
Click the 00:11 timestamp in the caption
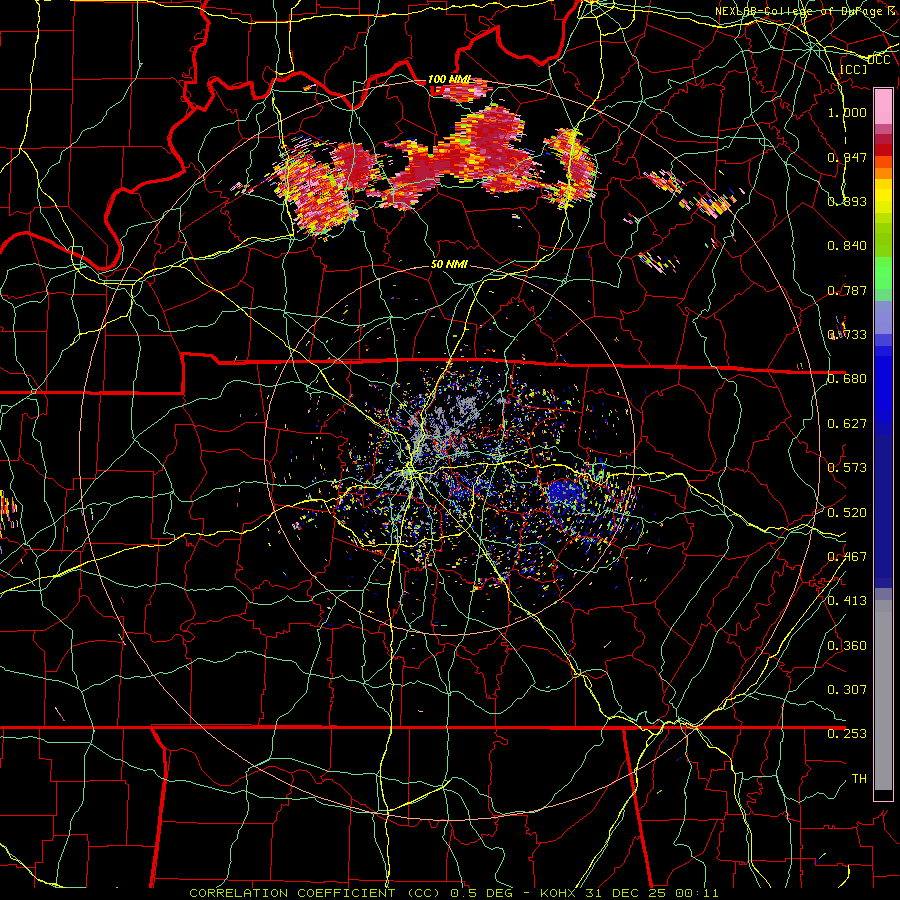697,893
